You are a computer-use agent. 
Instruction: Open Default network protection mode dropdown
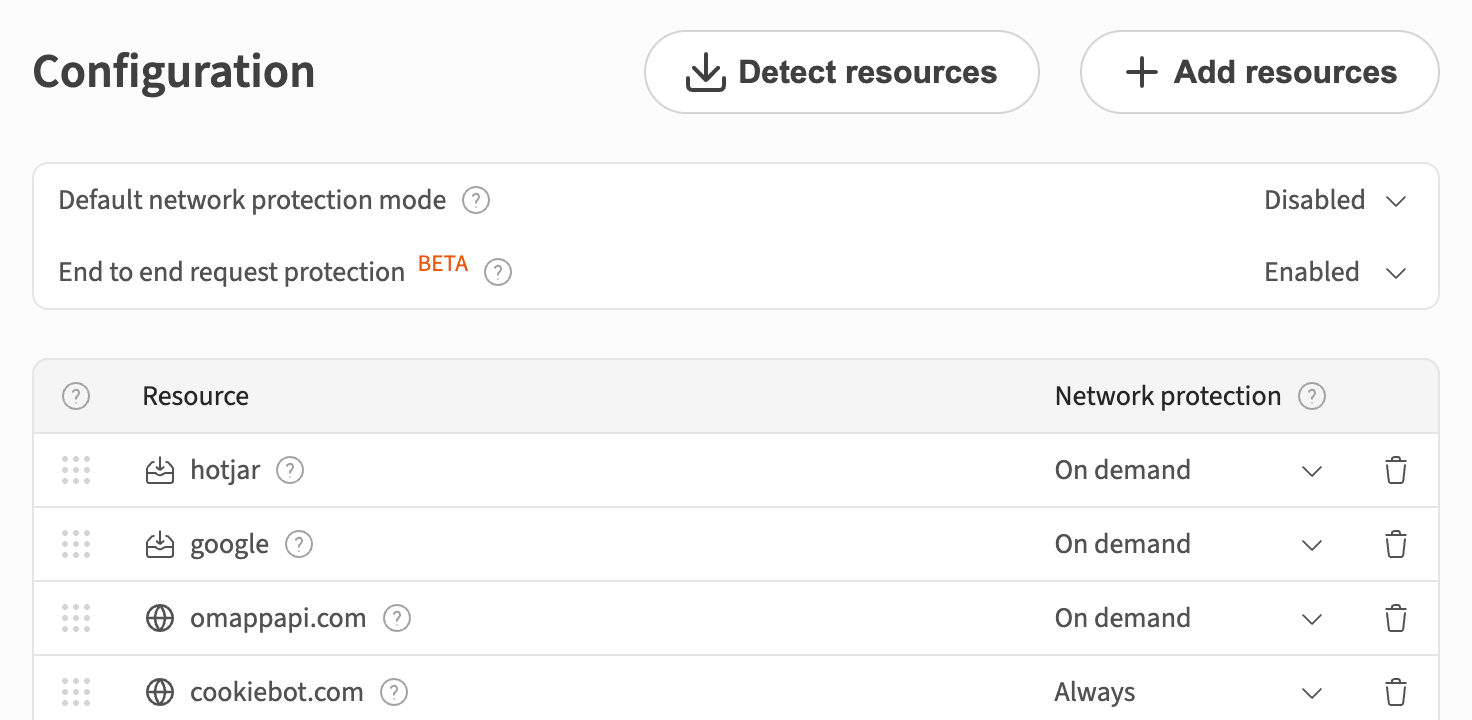pyautogui.click(x=1335, y=200)
